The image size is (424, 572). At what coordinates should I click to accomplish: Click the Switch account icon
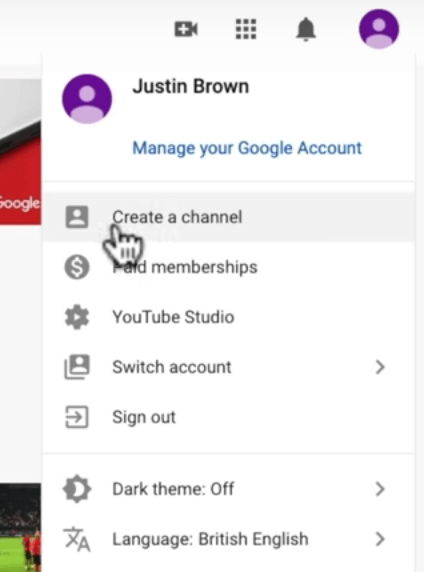tap(77, 367)
